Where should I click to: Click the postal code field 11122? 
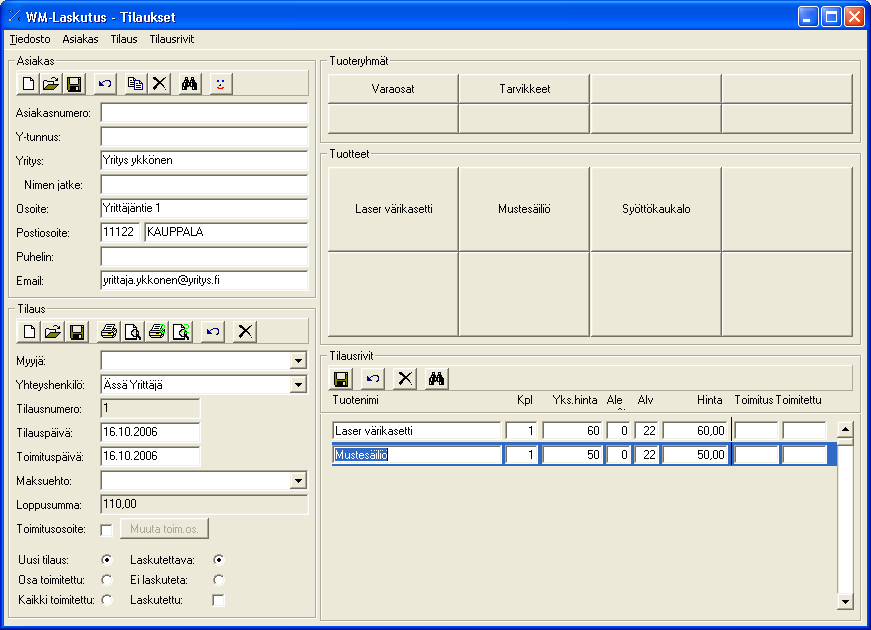click(120, 233)
